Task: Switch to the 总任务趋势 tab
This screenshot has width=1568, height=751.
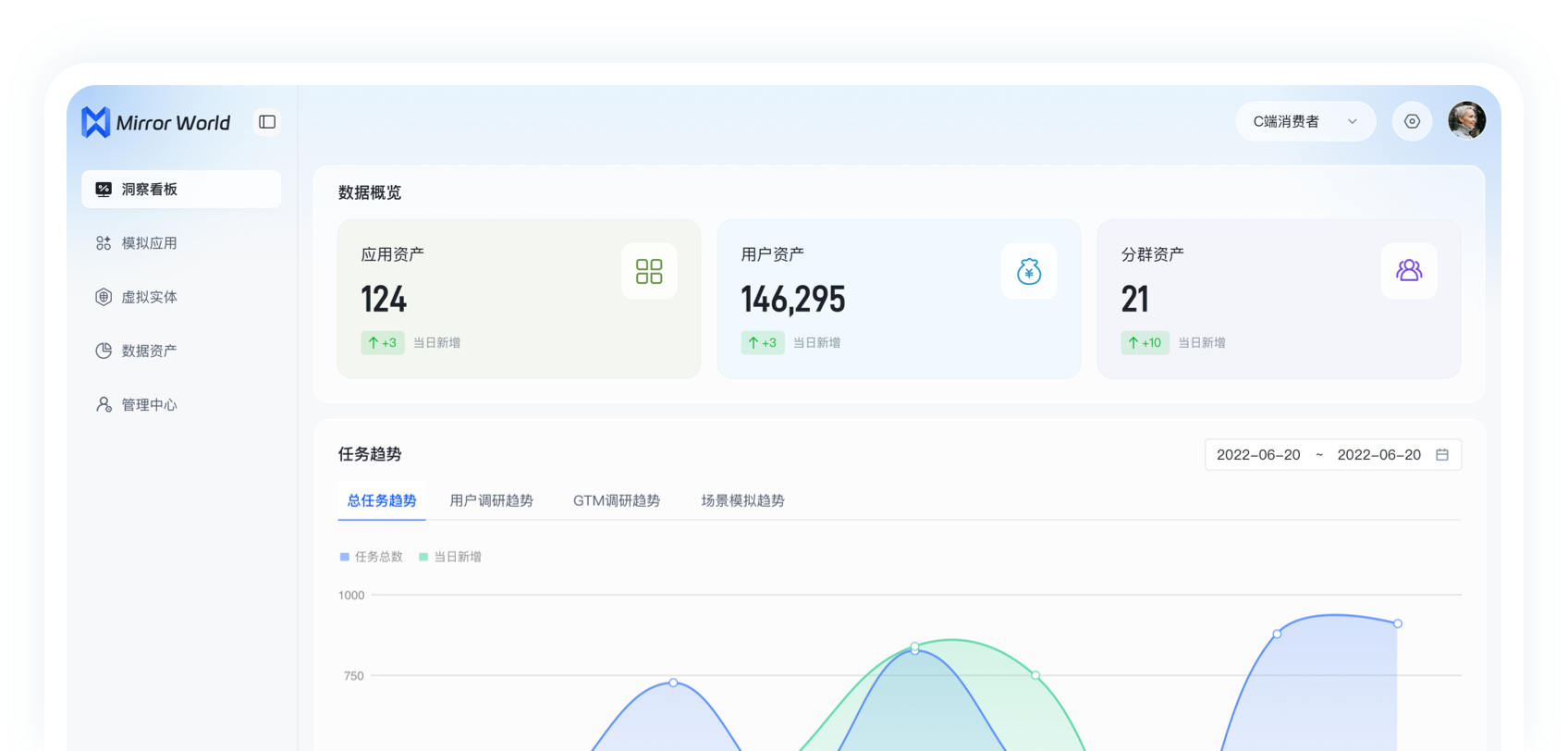Action: coord(382,500)
